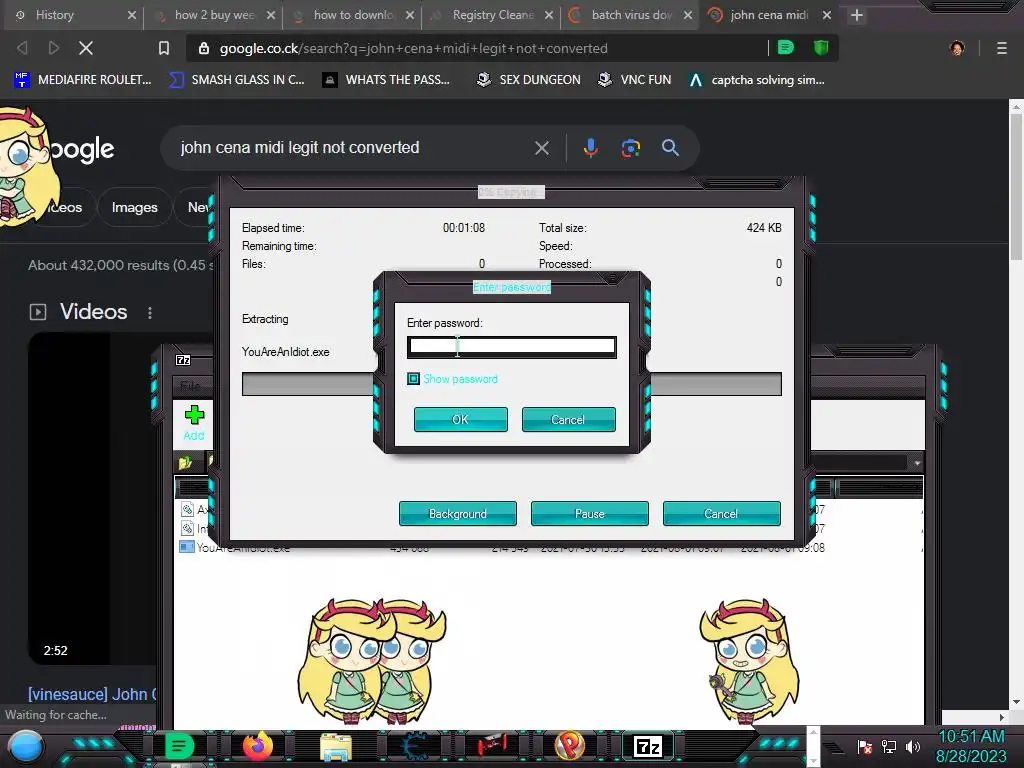Screen dimensions: 1024x768
Task: Open a new tab with the plus button
Action: [x=857, y=15]
